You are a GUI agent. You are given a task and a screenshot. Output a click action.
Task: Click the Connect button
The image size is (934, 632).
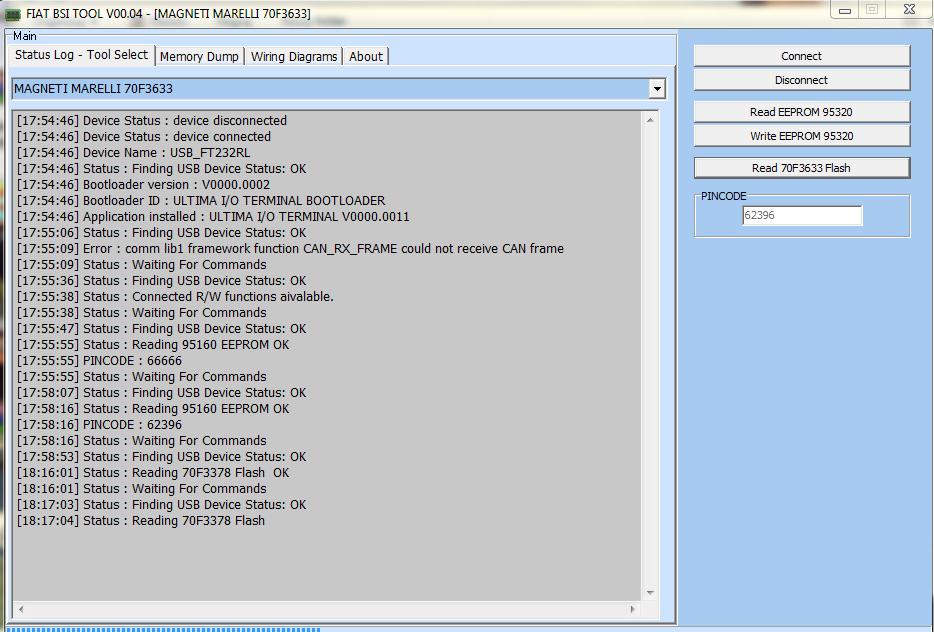click(x=802, y=56)
